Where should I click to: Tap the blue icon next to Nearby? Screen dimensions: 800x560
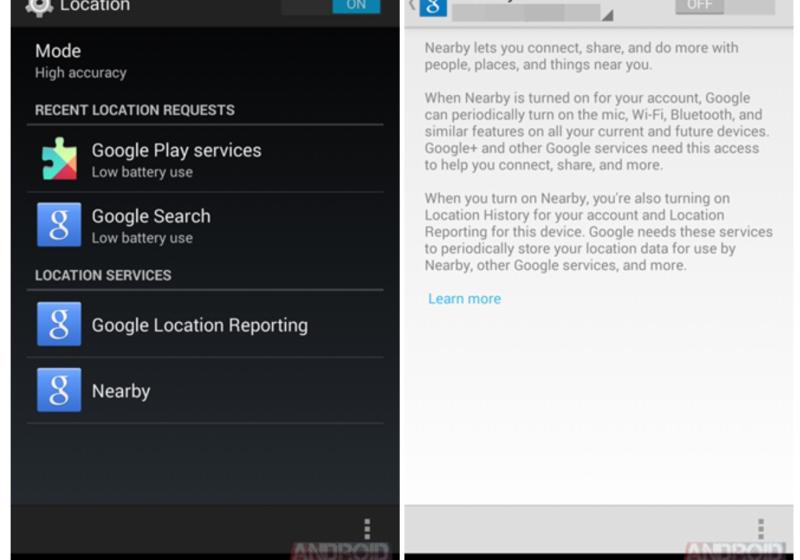(59, 390)
